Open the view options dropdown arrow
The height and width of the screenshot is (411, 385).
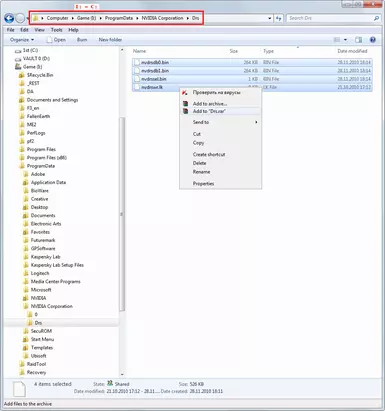[x=345, y=40]
